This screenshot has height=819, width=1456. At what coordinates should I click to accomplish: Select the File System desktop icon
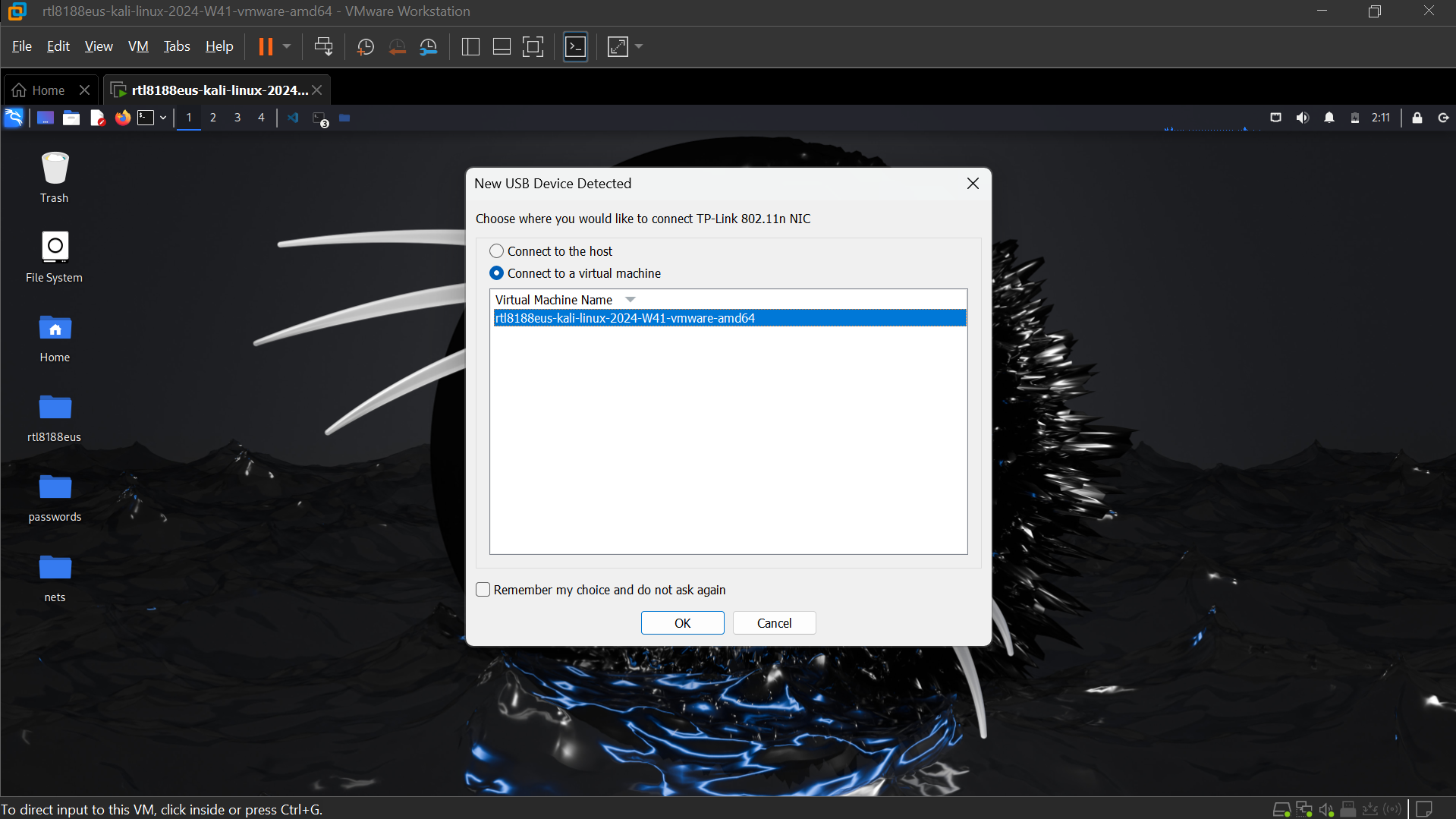point(55,257)
